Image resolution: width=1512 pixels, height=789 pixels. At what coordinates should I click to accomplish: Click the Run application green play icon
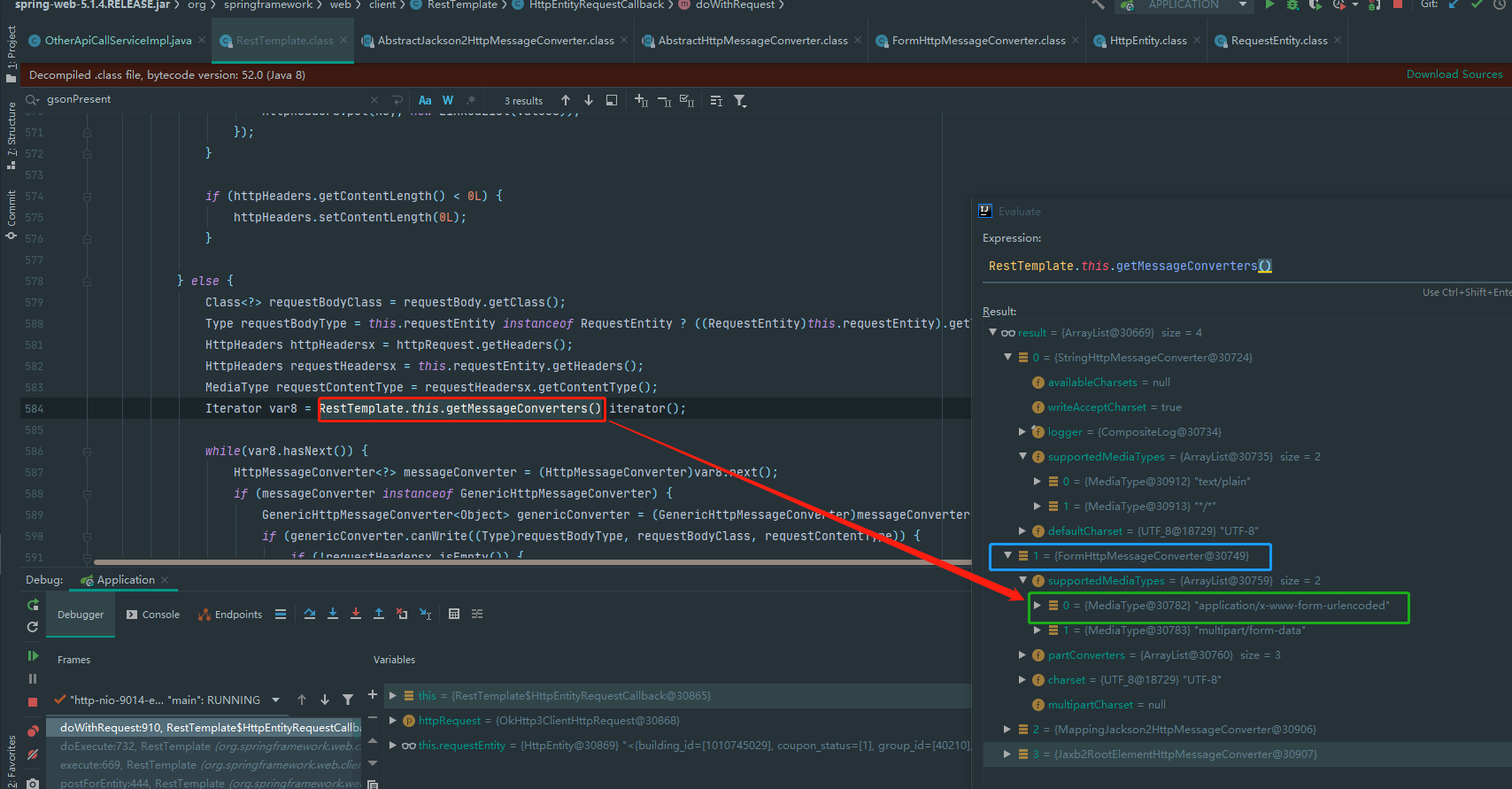(1270, 4)
